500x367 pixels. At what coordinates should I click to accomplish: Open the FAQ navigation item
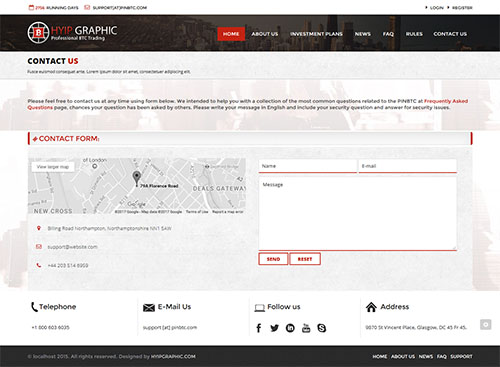(388, 34)
